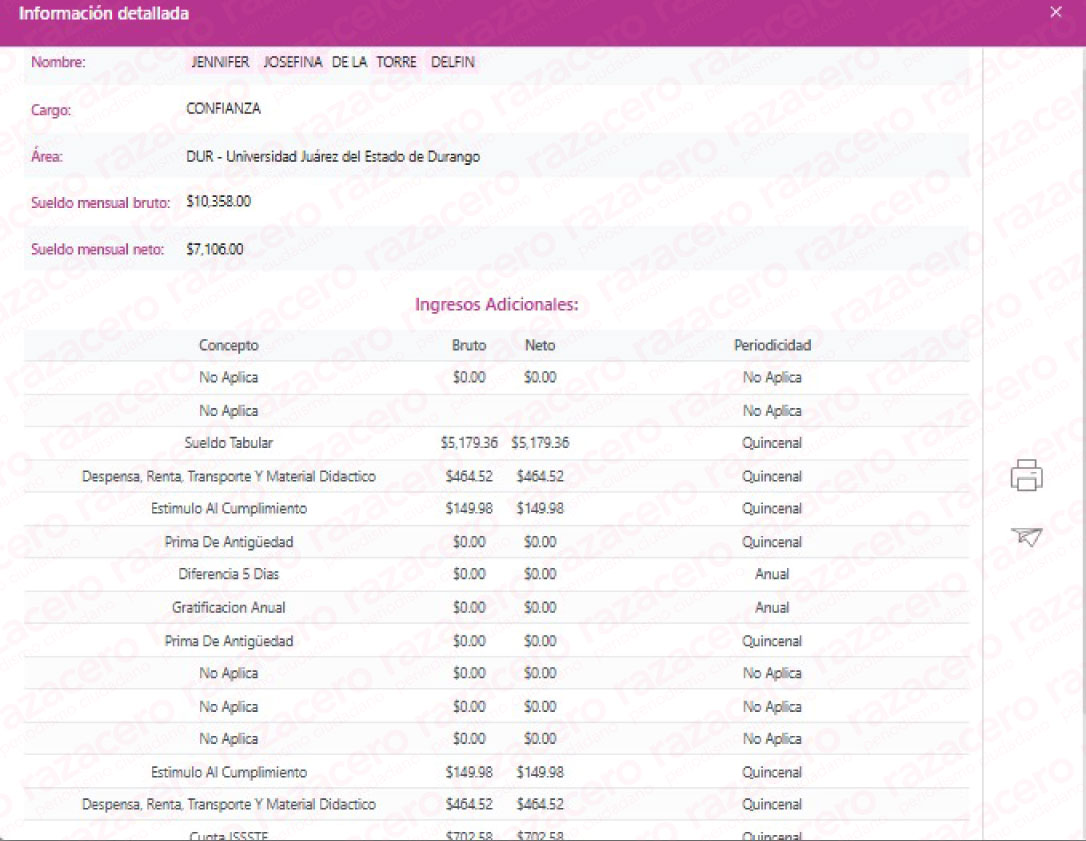Click the $10,358.00 gross monthly salary
Viewport: 1086px width, 841px height.
(x=218, y=202)
